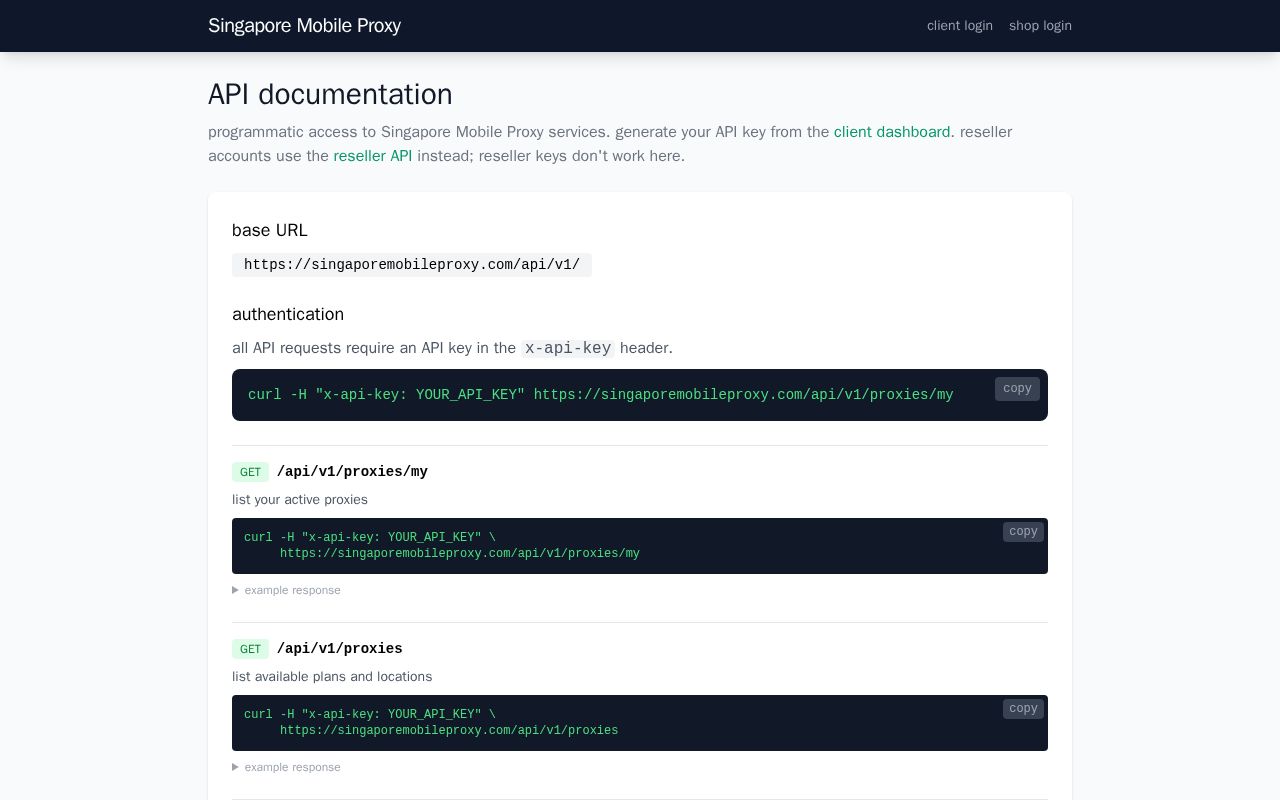Open the client dashboard link

[x=892, y=132]
